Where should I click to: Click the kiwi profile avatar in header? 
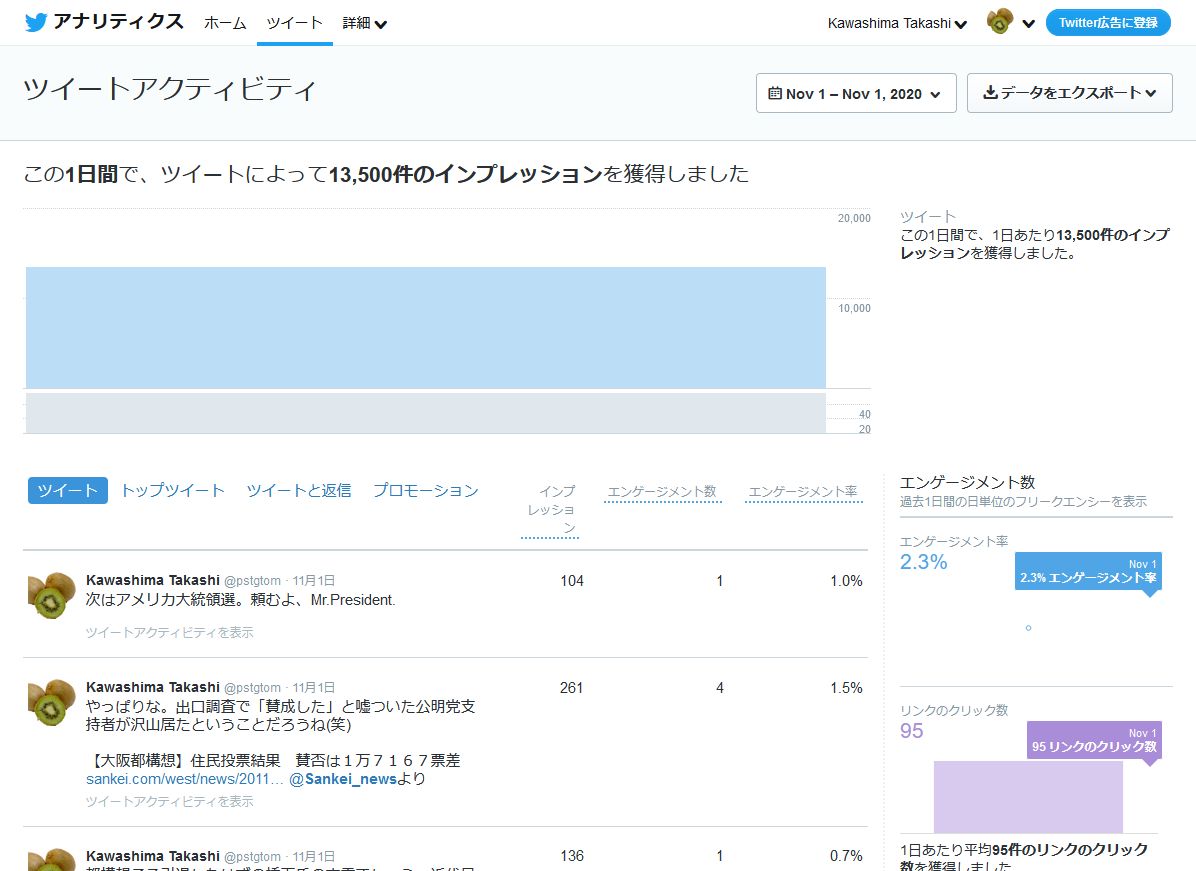tap(999, 22)
